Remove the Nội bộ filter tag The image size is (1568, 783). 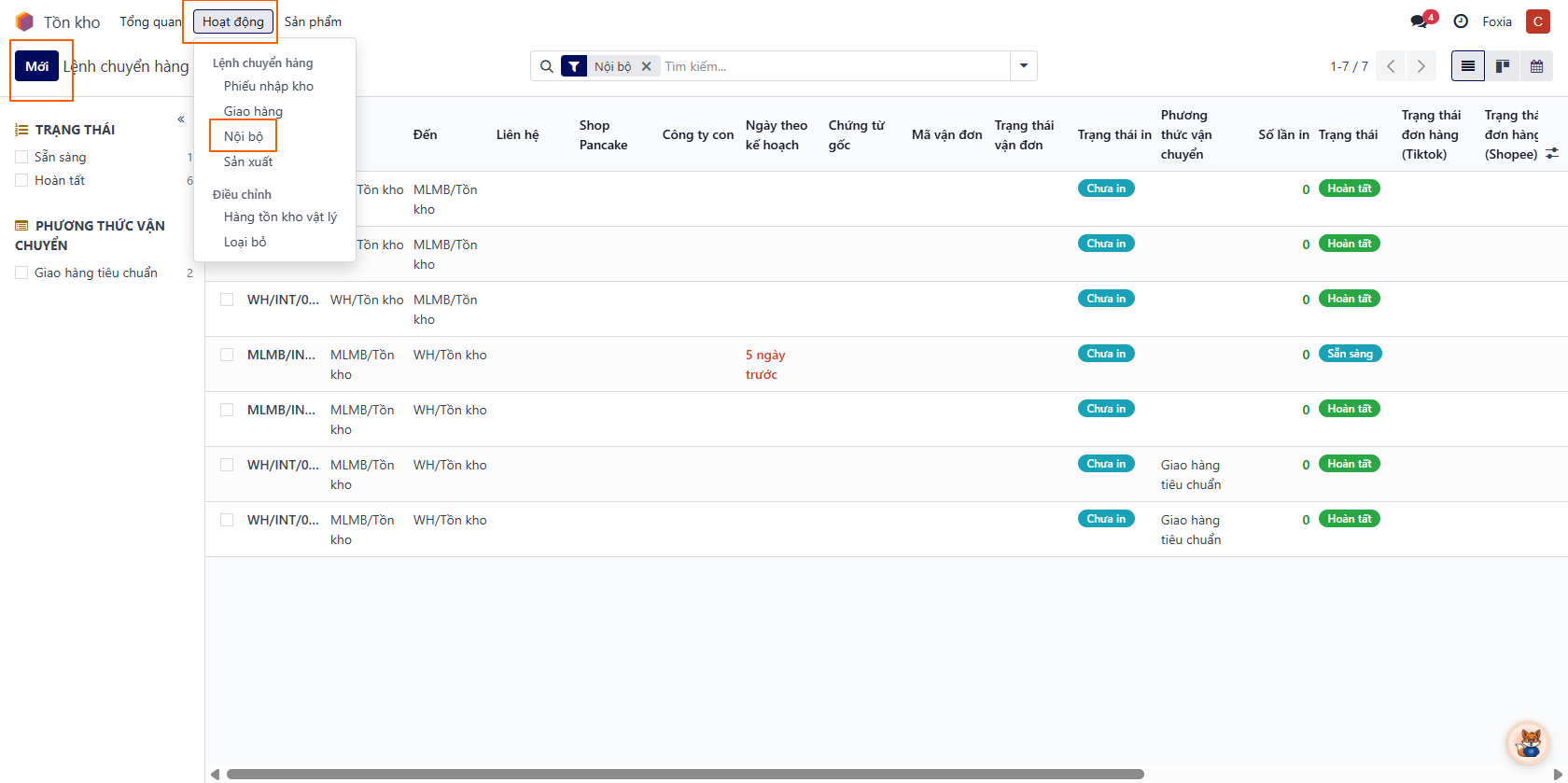pos(646,66)
